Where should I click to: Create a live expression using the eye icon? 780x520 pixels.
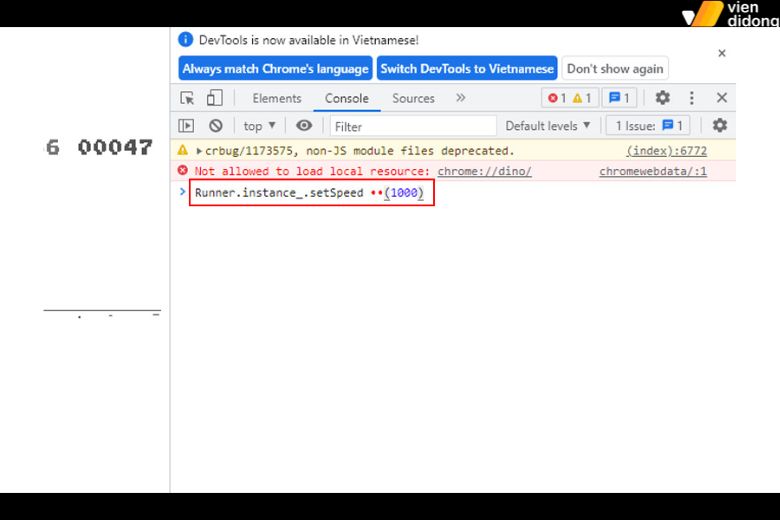click(x=304, y=125)
